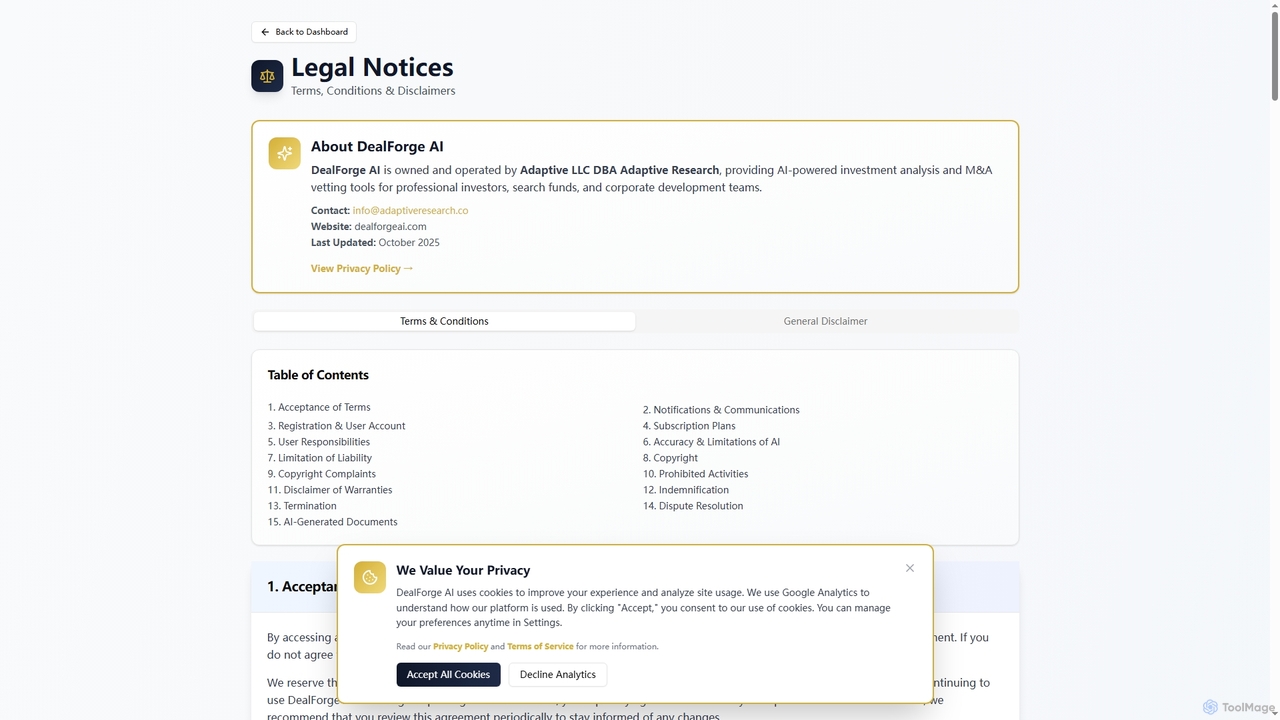
Task: Click the scales-of-justice Legal Notices icon
Action: [x=267, y=76]
